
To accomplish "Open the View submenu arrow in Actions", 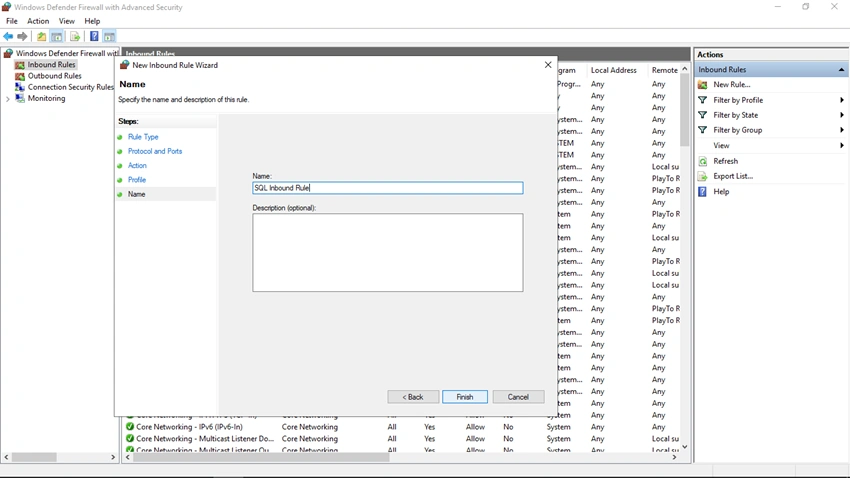I will pyautogui.click(x=841, y=145).
